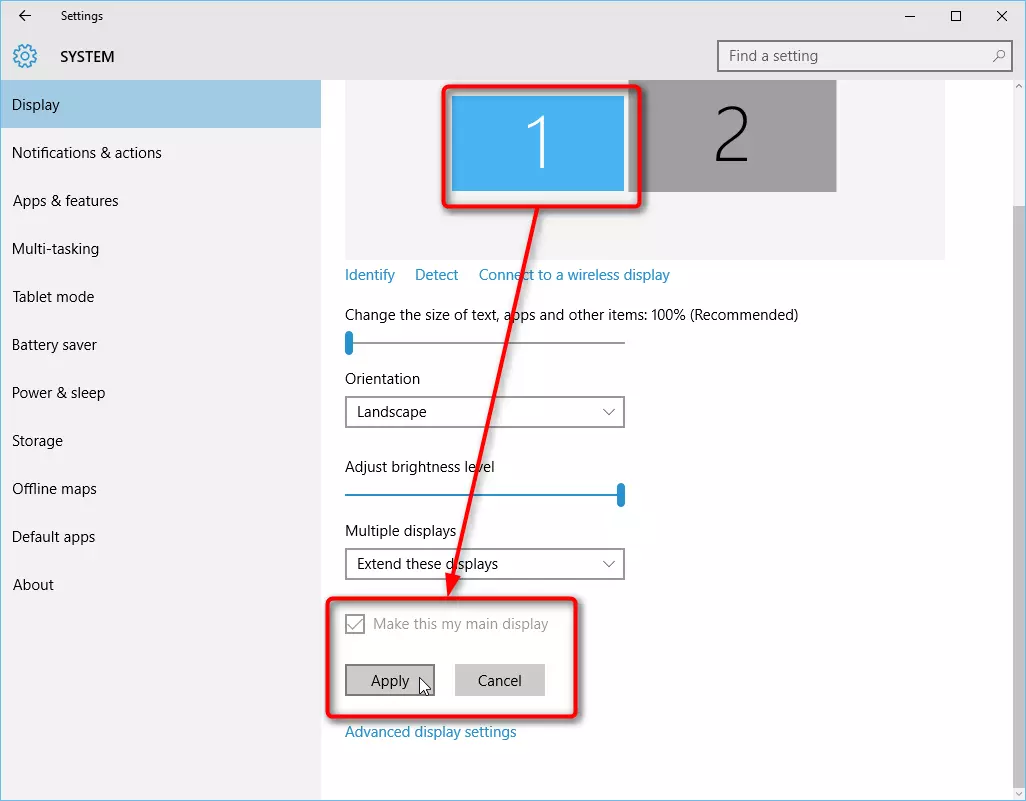Open the About page
Image resolution: width=1026 pixels, height=801 pixels.
coord(160,584)
